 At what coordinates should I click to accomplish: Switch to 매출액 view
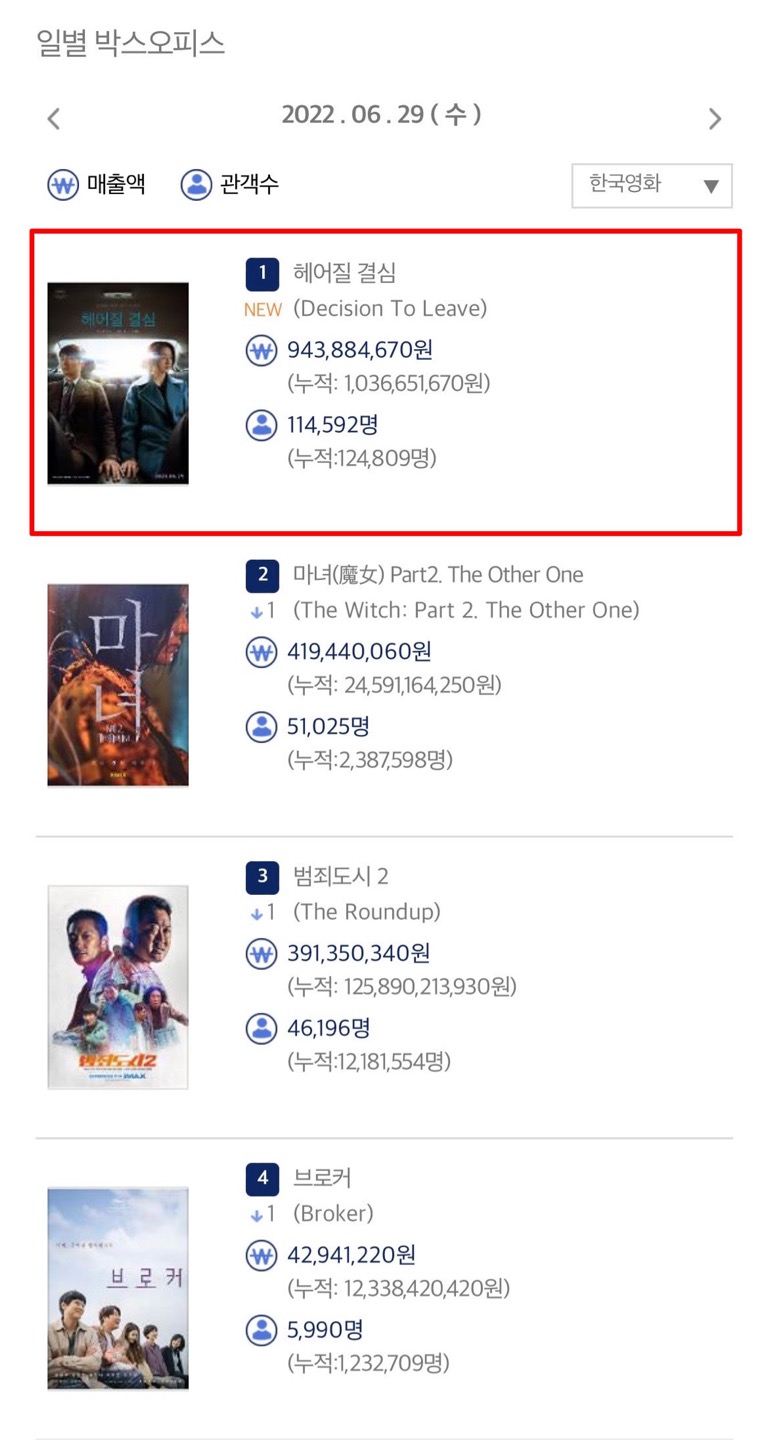(116, 185)
